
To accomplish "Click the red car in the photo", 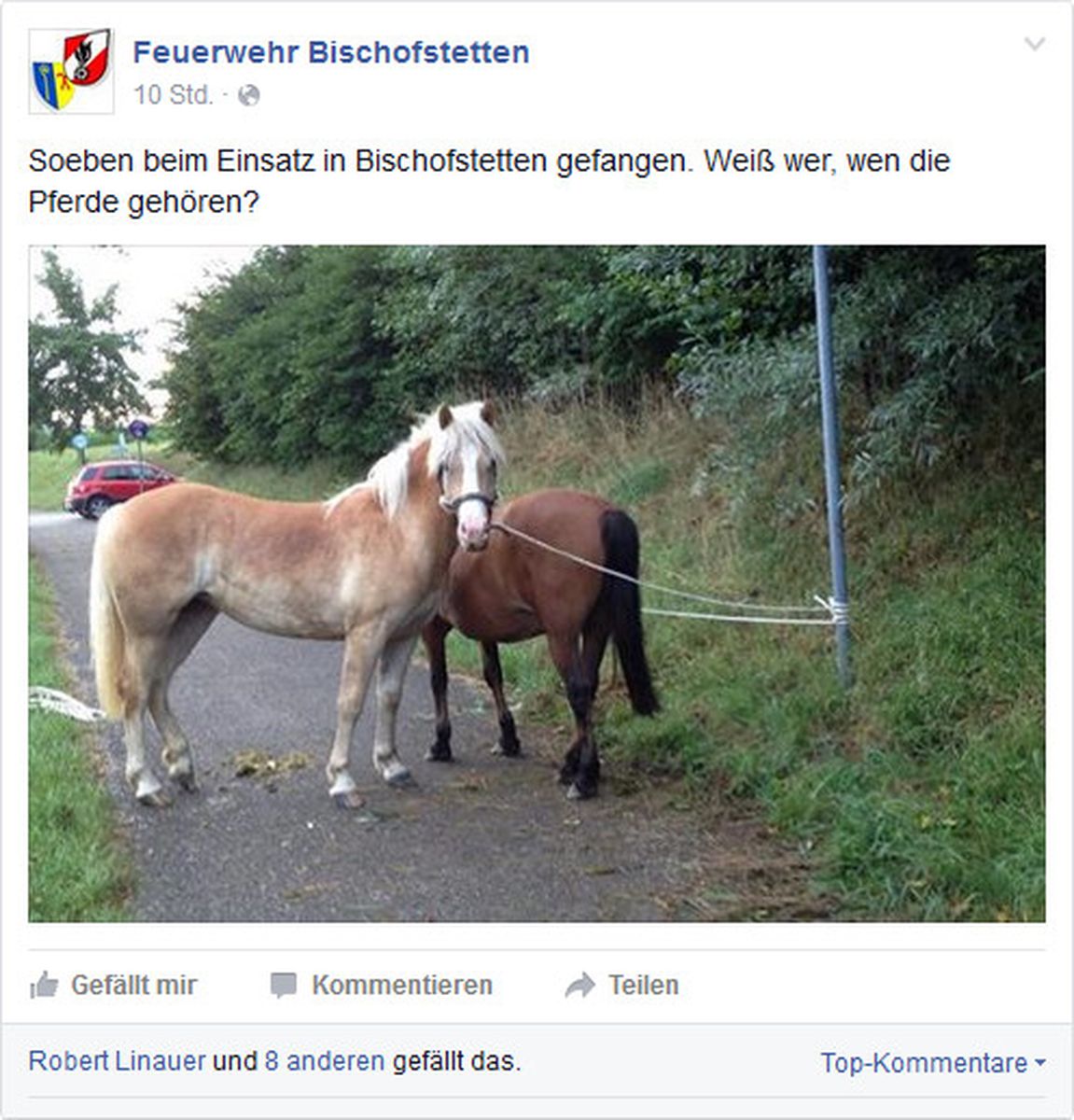I will pyautogui.click(x=119, y=488).
